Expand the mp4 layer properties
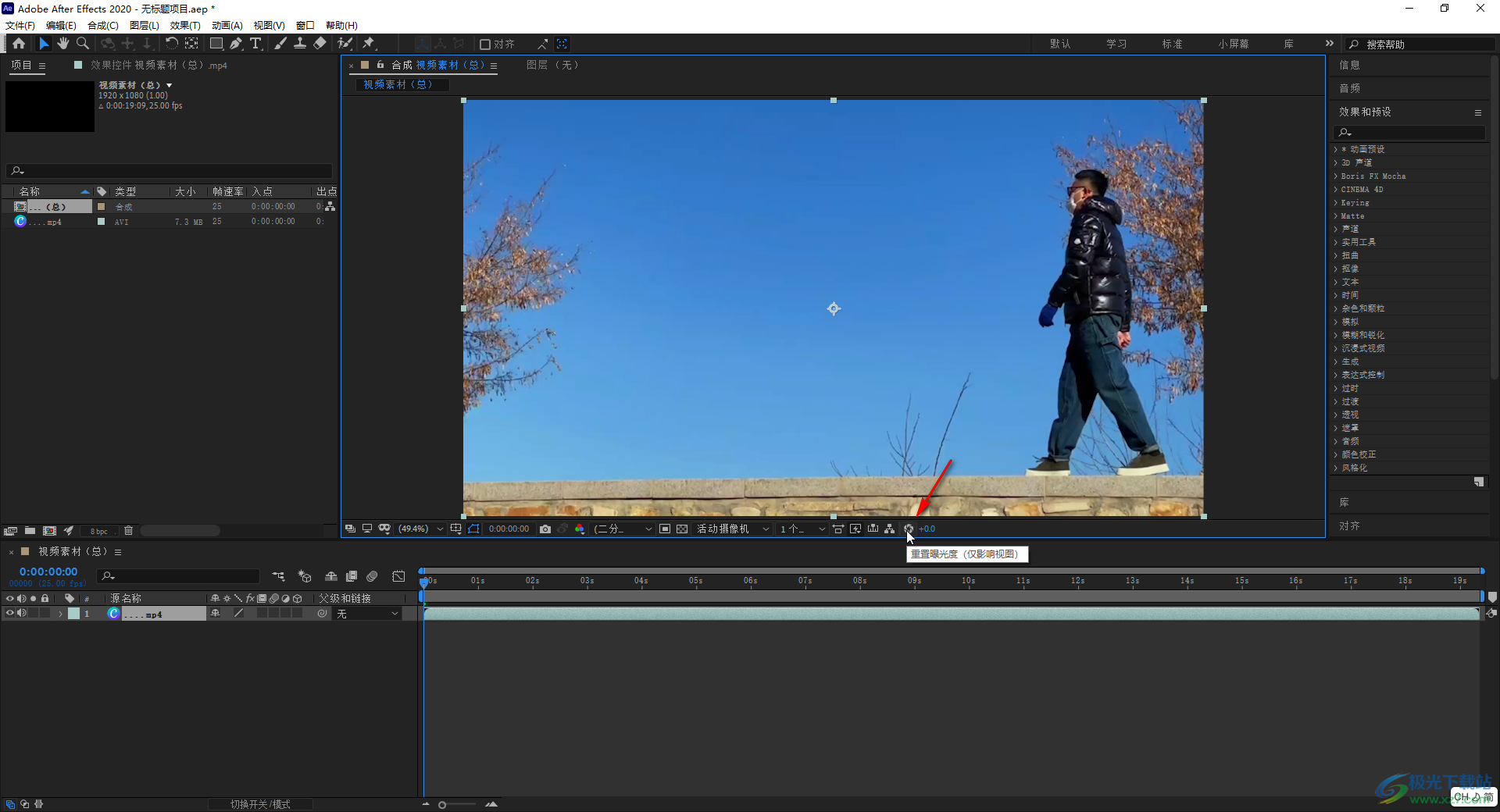The width and height of the screenshot is (1500, 812). [60, 614]
